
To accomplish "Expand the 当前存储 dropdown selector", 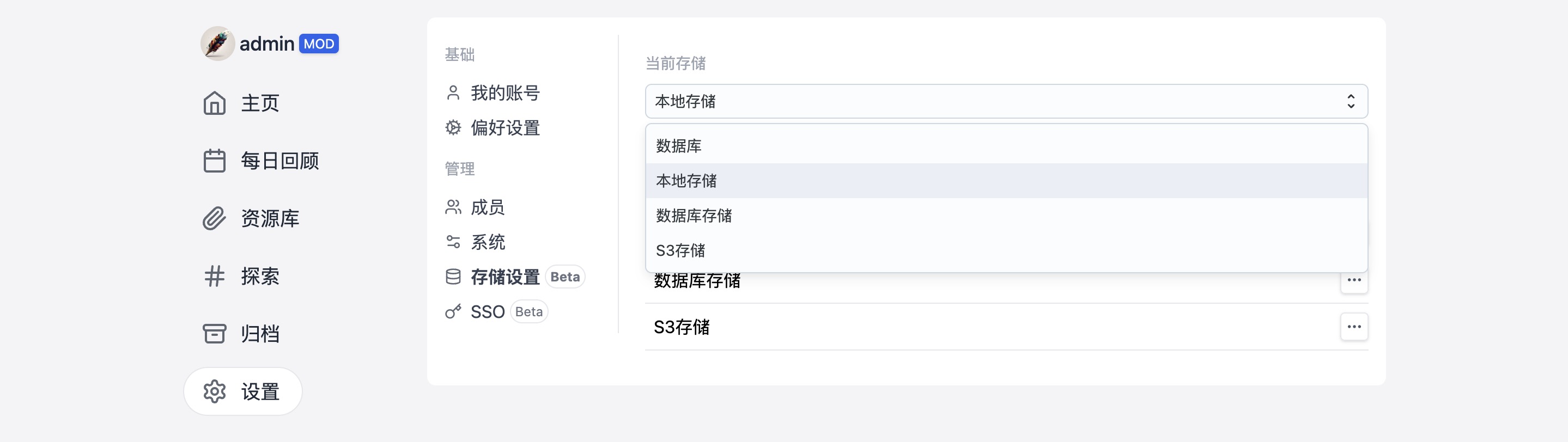I will point(1006,102).
